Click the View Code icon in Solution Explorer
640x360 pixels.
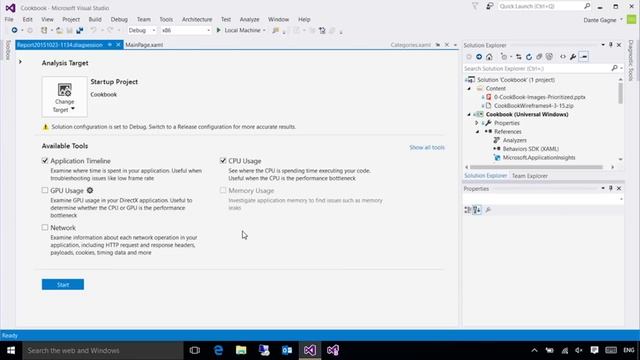click(x=563, y=57)
